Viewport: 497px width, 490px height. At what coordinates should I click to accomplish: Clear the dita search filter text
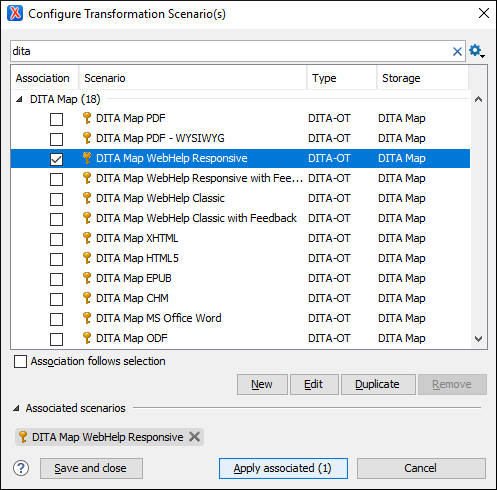pos(457,51)
